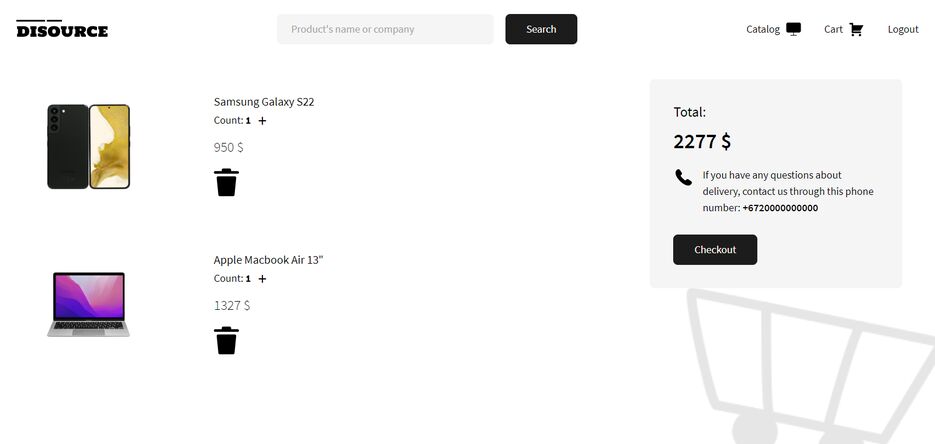
Task: Remove Apple Macbook Air using trash icon
Action: pos(226,340)
